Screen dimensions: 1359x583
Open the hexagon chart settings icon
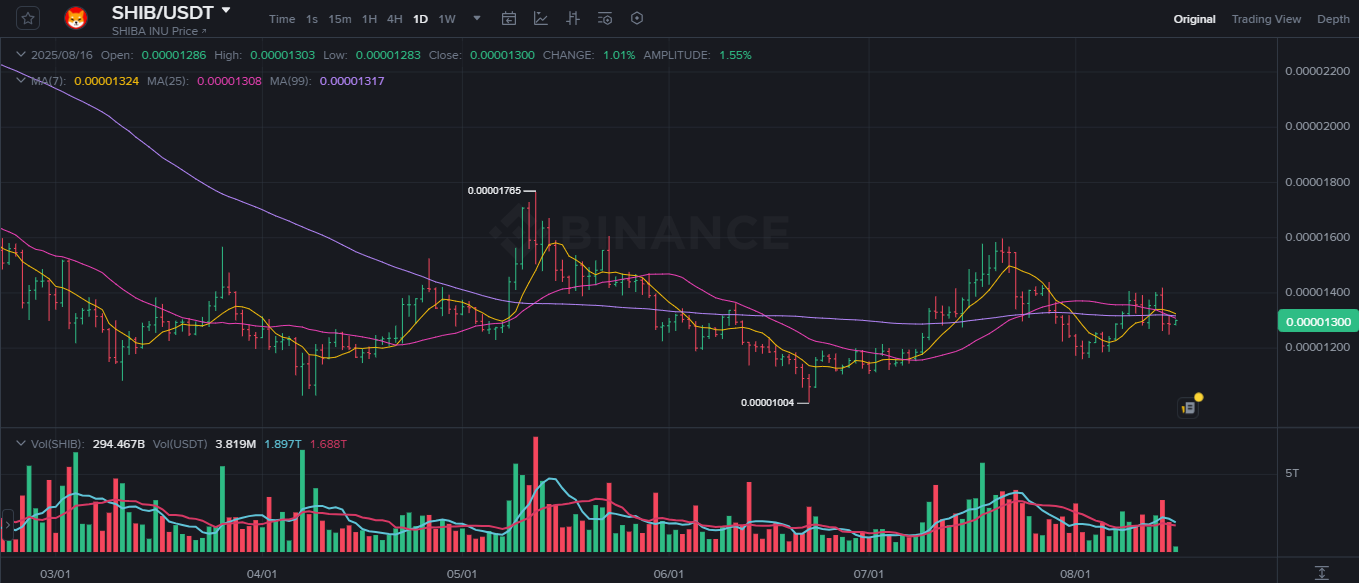[637, 18]
